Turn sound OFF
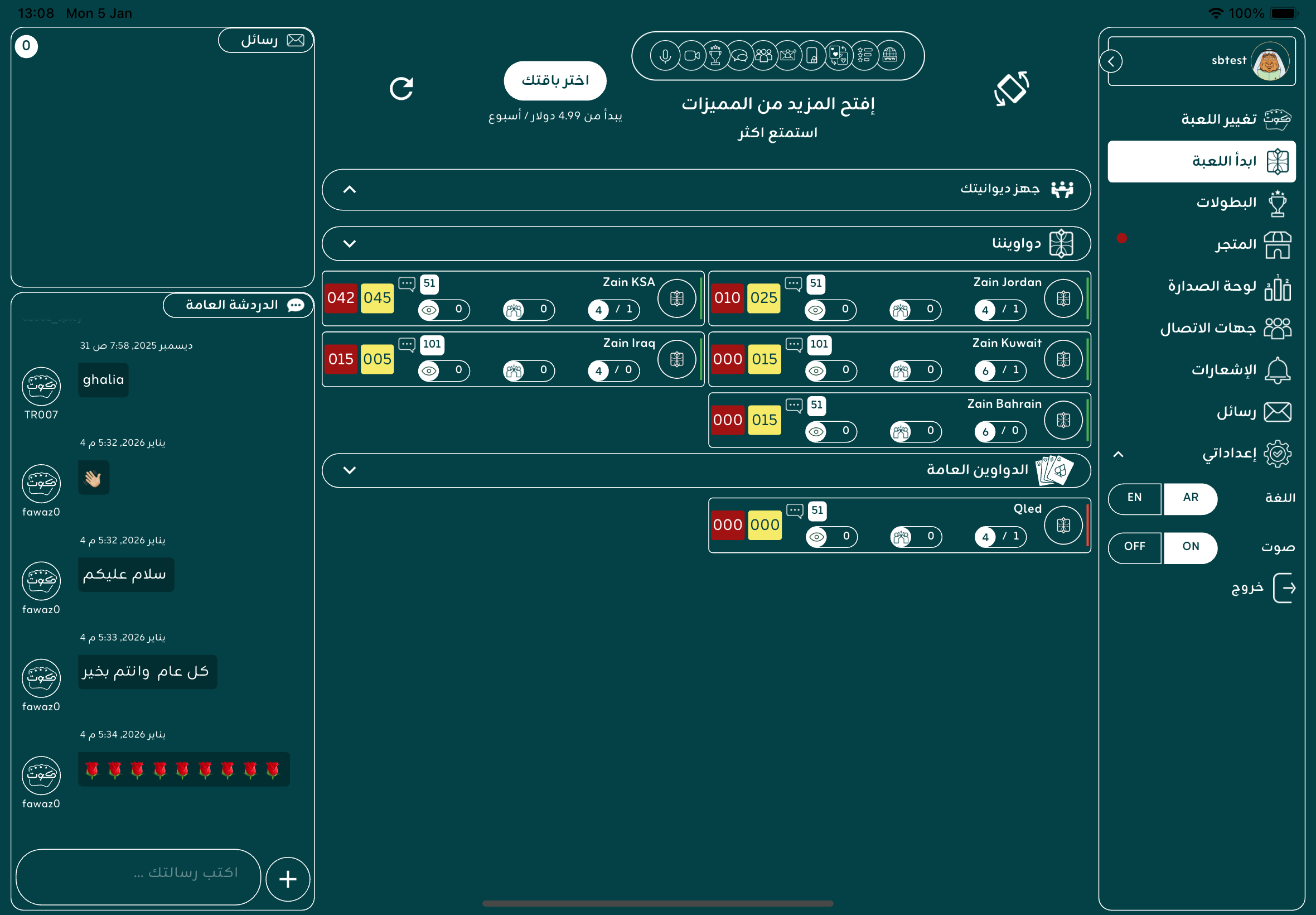 pyautogui.click(x=1134, y=547)
